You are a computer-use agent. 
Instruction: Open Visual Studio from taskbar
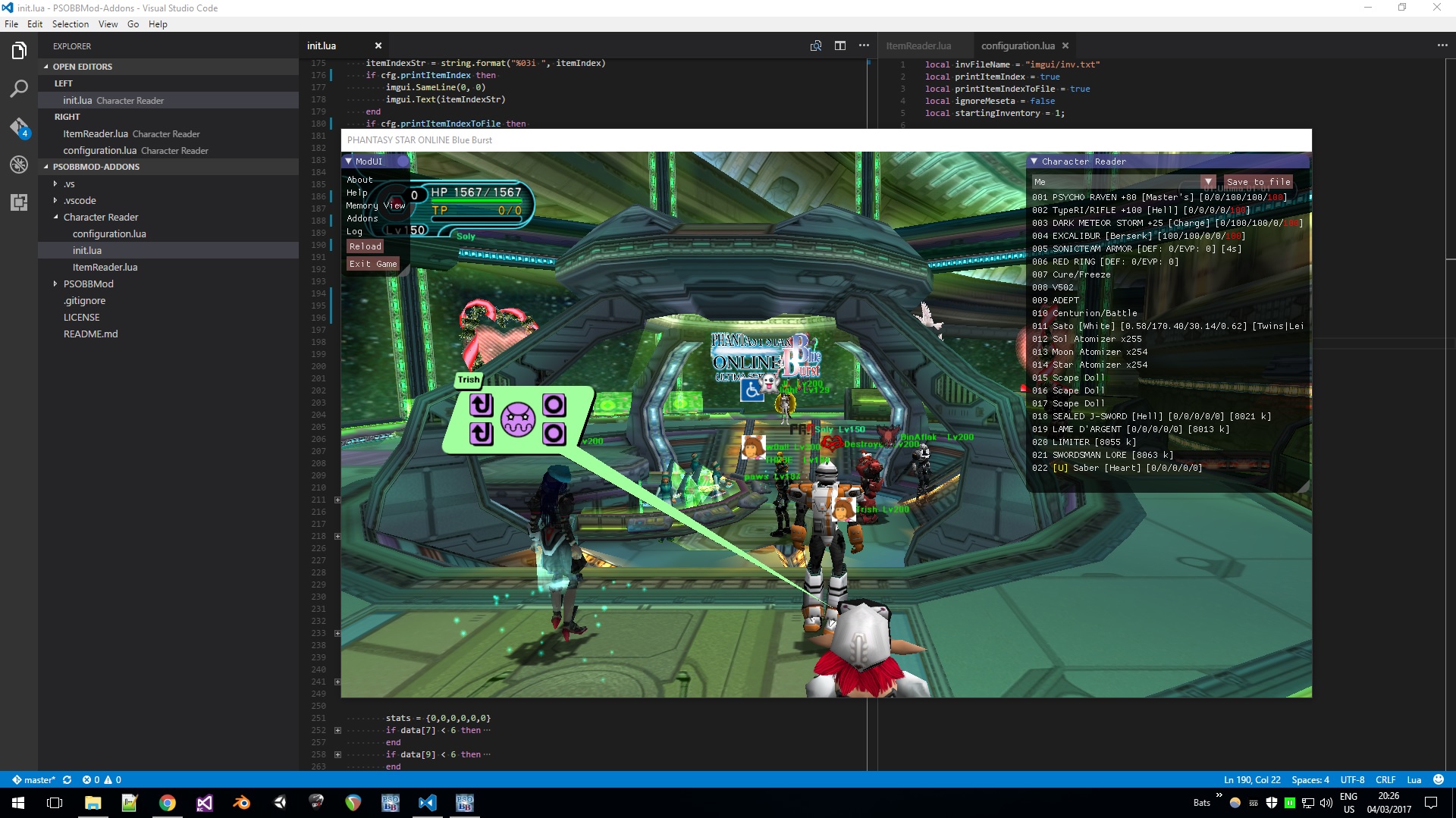tap(204, 803)
